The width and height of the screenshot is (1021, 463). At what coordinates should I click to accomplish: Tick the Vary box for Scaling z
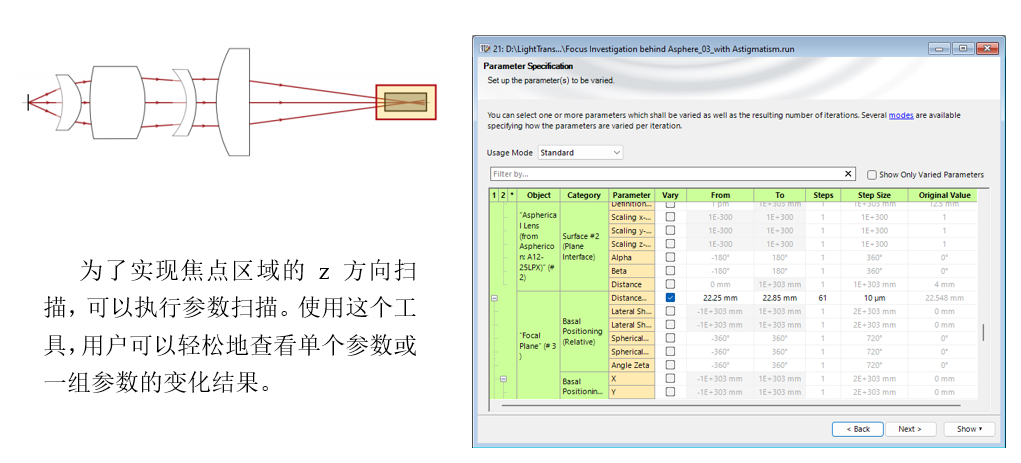click(x=670, y=244)
